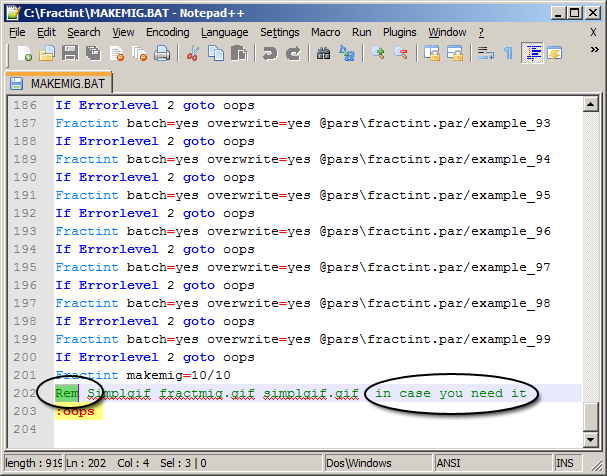607x476 pixels.
Task: Toggle indent guide toolbar icon
Action: [533, 53]
